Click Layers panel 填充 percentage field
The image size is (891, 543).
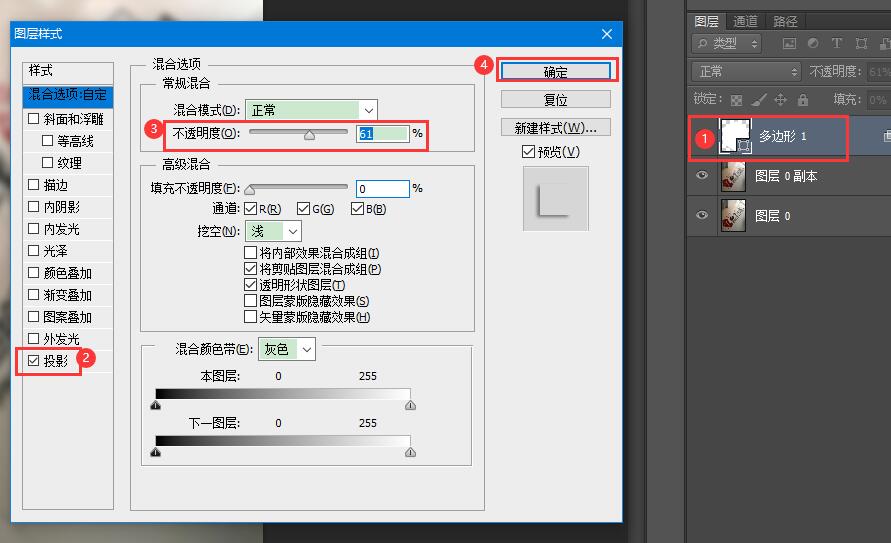click(878, 100)
